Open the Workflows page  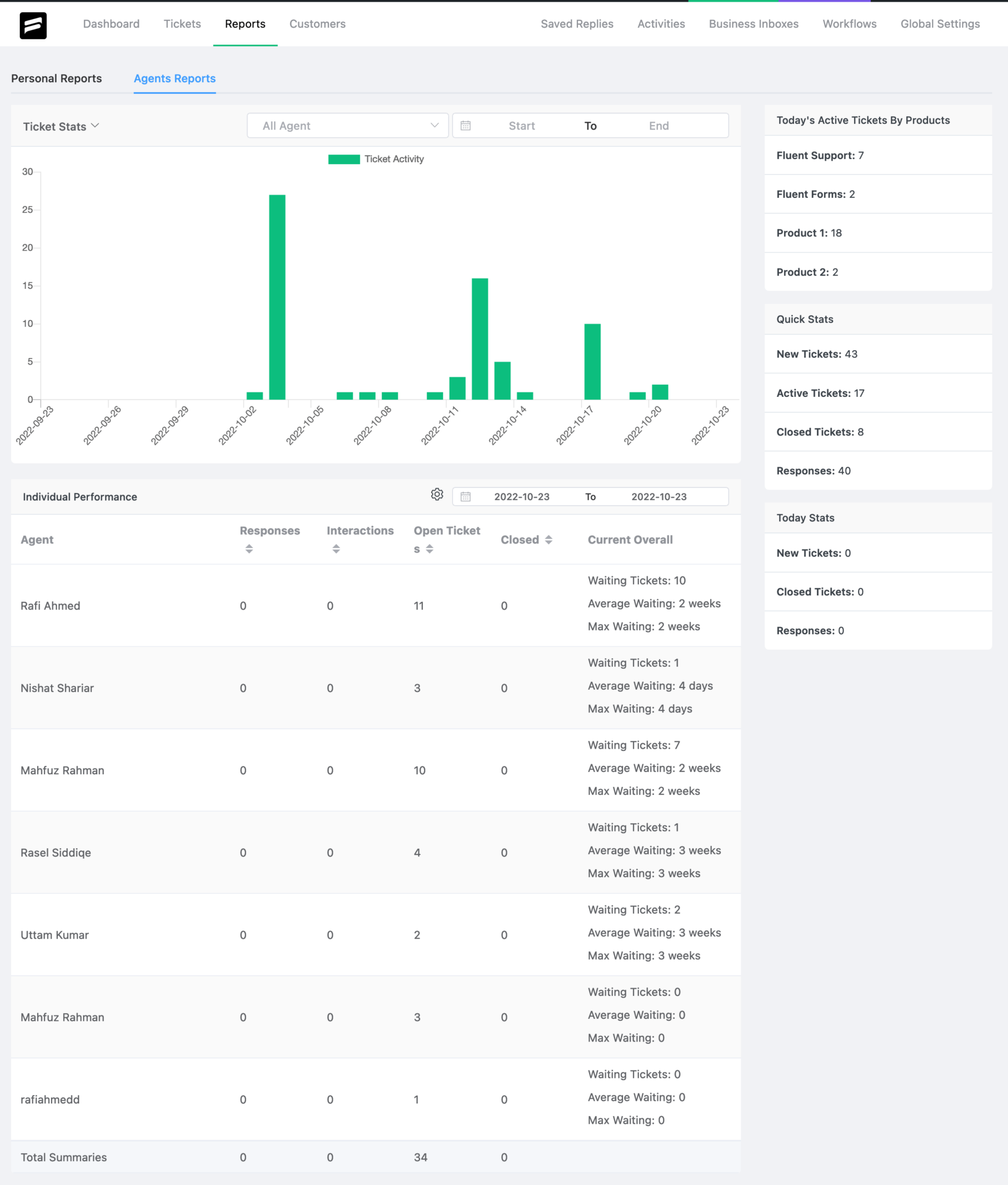pos(849,24)
